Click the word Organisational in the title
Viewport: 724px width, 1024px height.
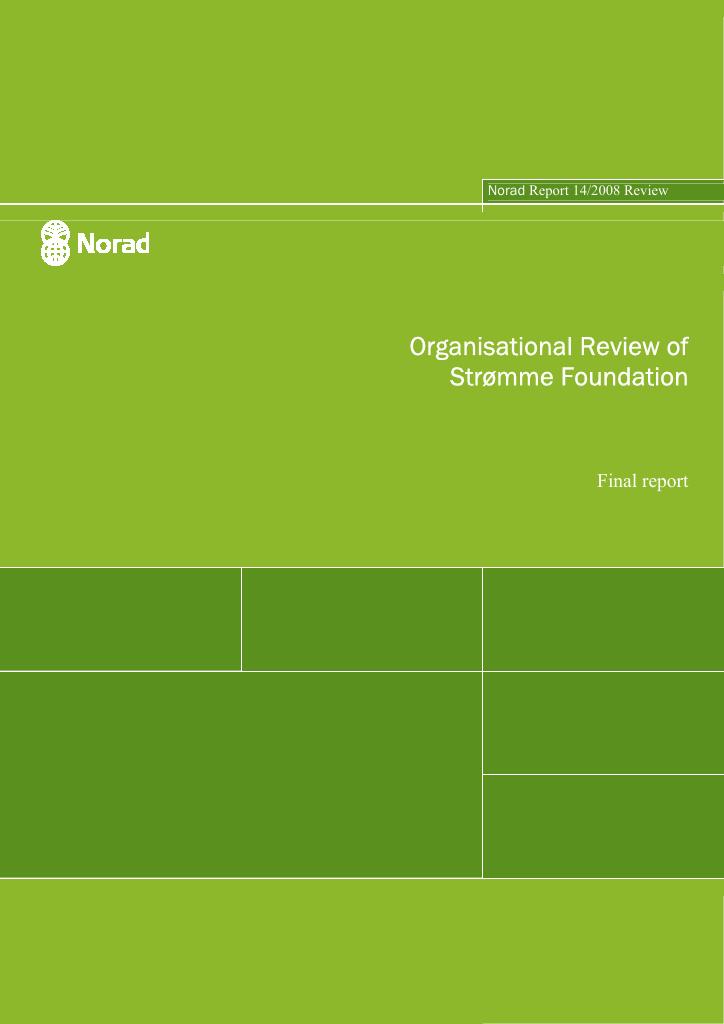click(491, 347)
